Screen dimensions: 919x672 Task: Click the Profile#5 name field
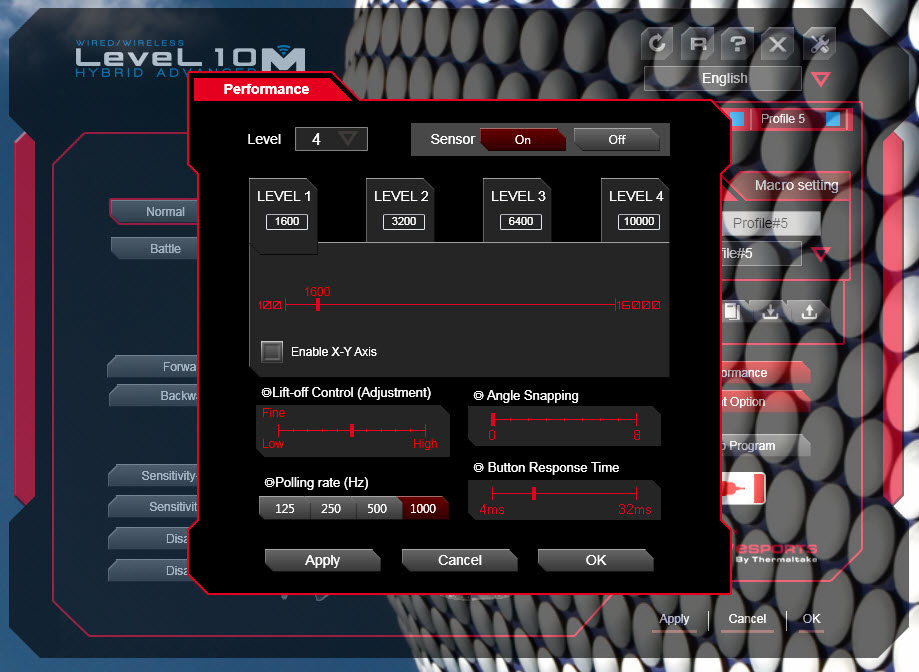click(770, 223)
